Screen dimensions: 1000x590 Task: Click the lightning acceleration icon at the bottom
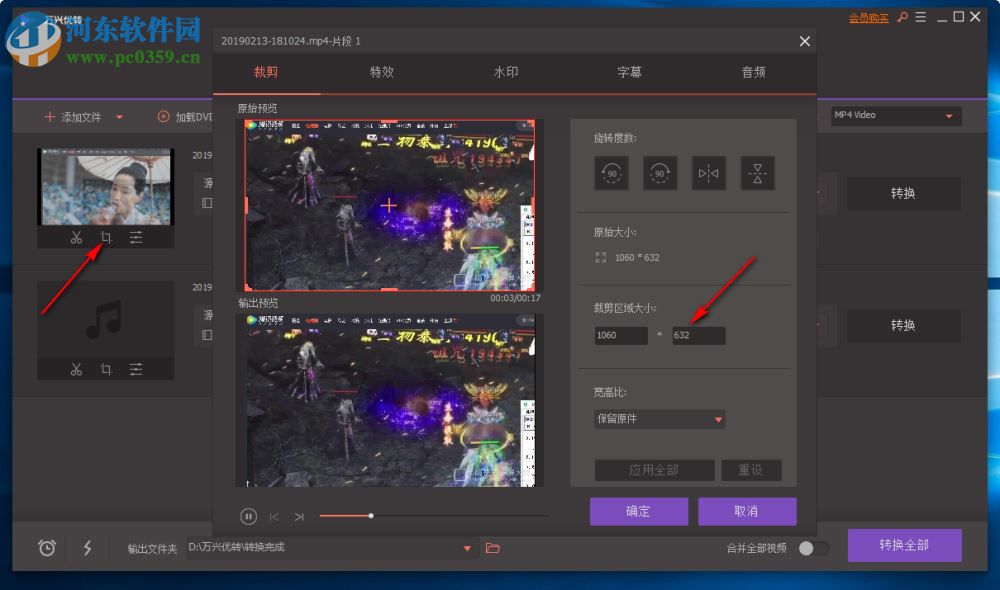(86, 548)
